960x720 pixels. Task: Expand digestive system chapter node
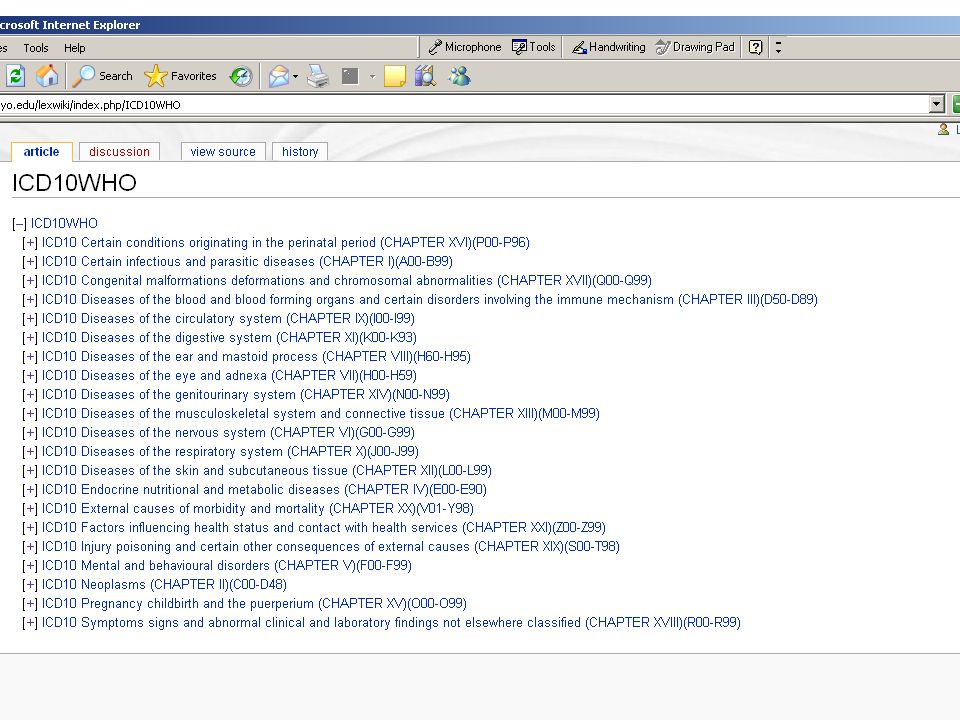(x=30, y=338)
